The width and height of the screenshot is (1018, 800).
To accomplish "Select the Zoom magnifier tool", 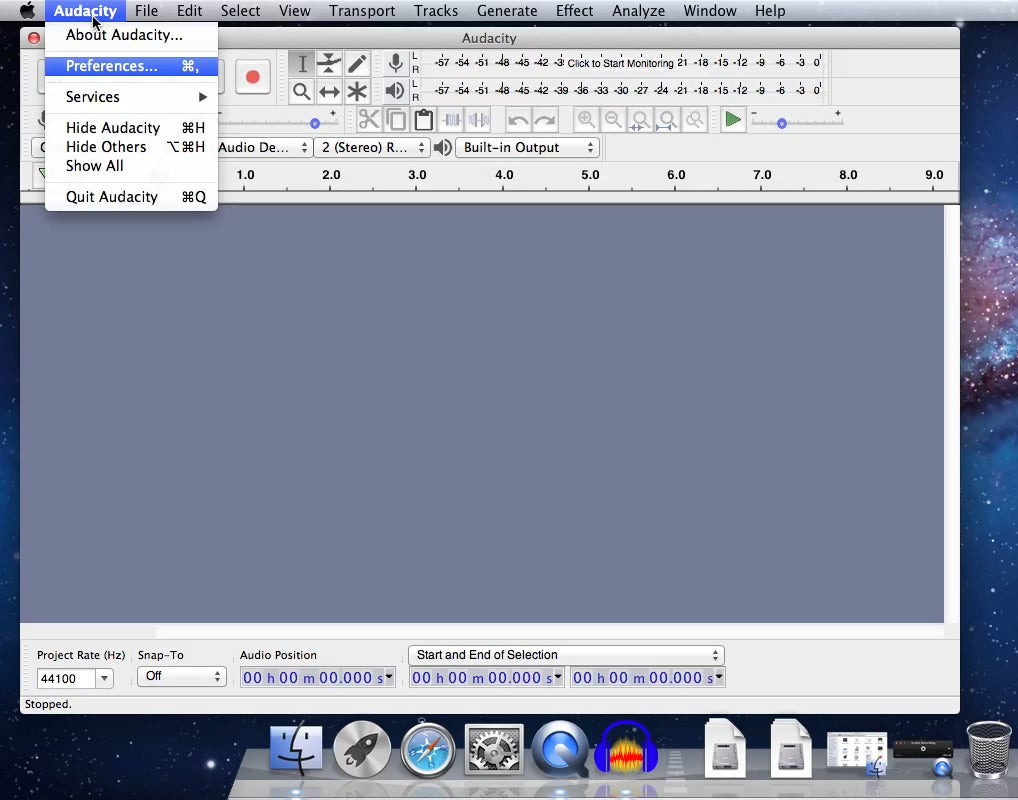I will (302, 92).
